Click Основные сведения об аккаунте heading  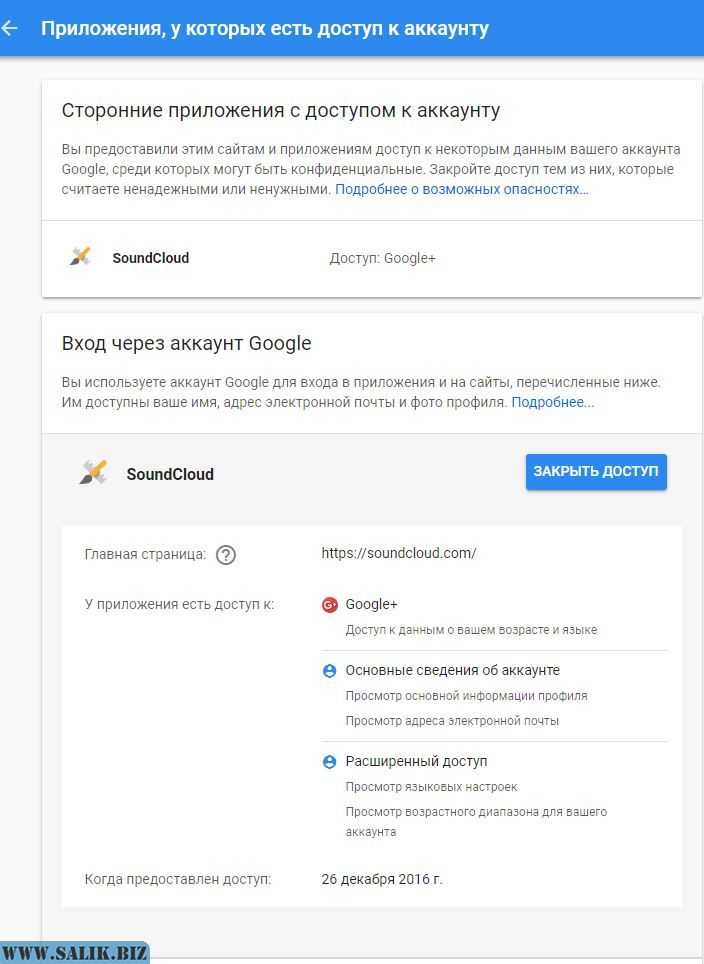pos(453,670)
